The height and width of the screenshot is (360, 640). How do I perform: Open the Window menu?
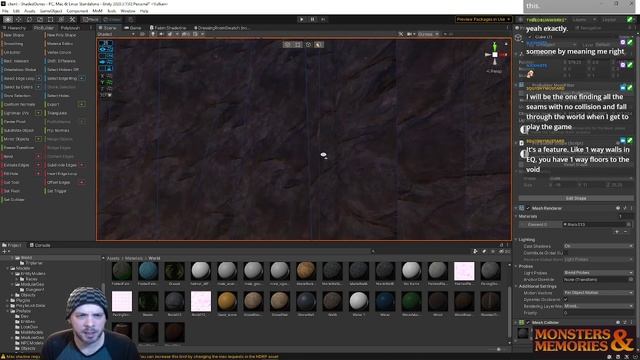point(128,11)
